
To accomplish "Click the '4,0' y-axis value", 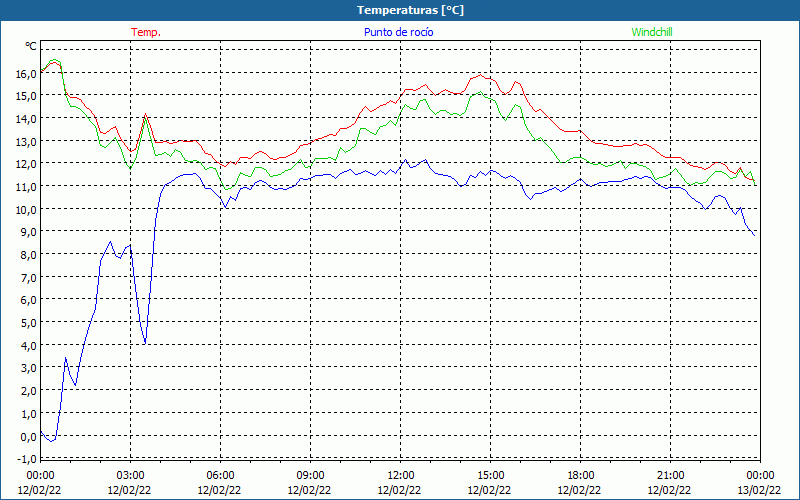I will point(28,345).
